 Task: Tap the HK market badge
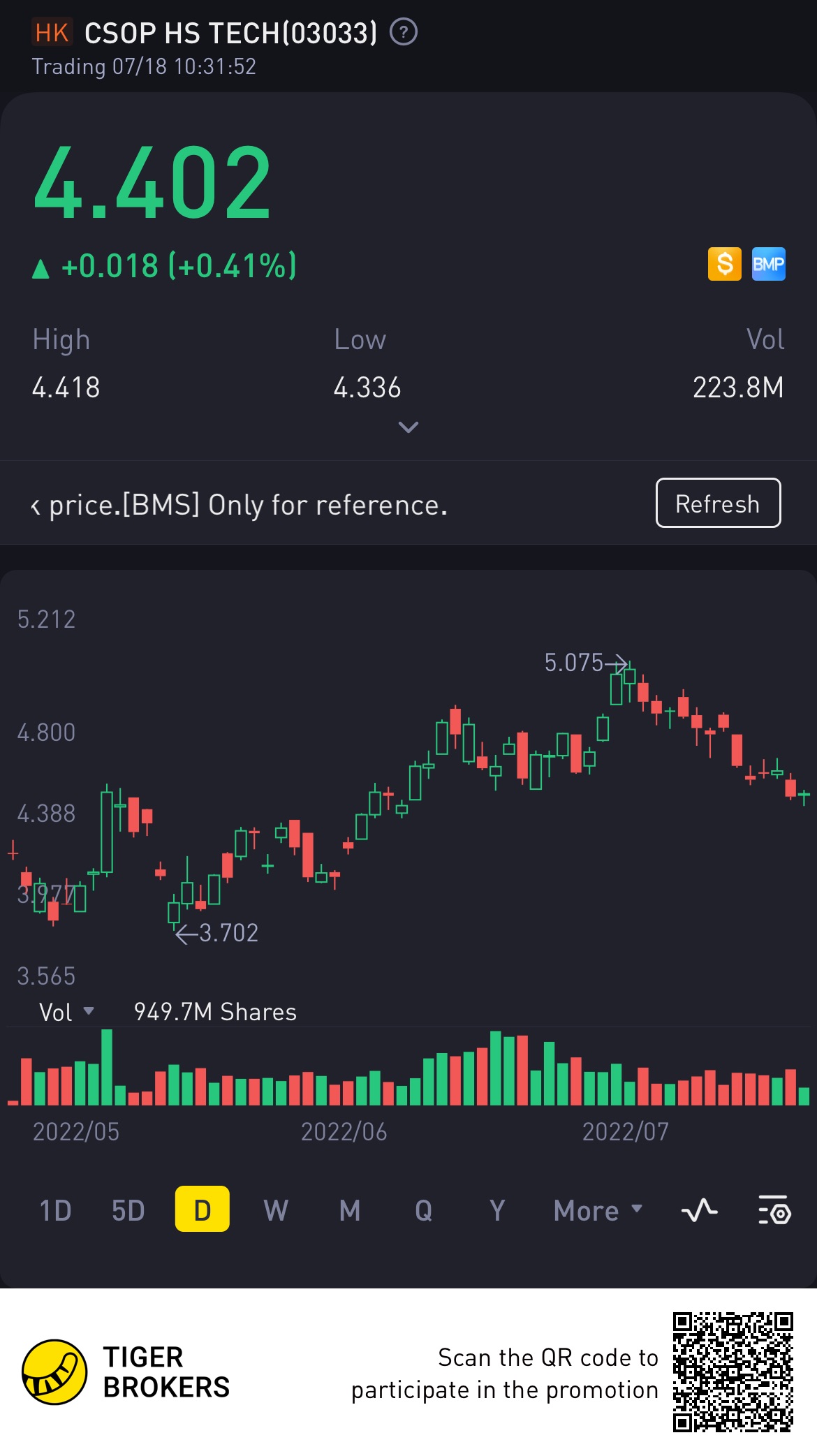[x=52, y=33]
